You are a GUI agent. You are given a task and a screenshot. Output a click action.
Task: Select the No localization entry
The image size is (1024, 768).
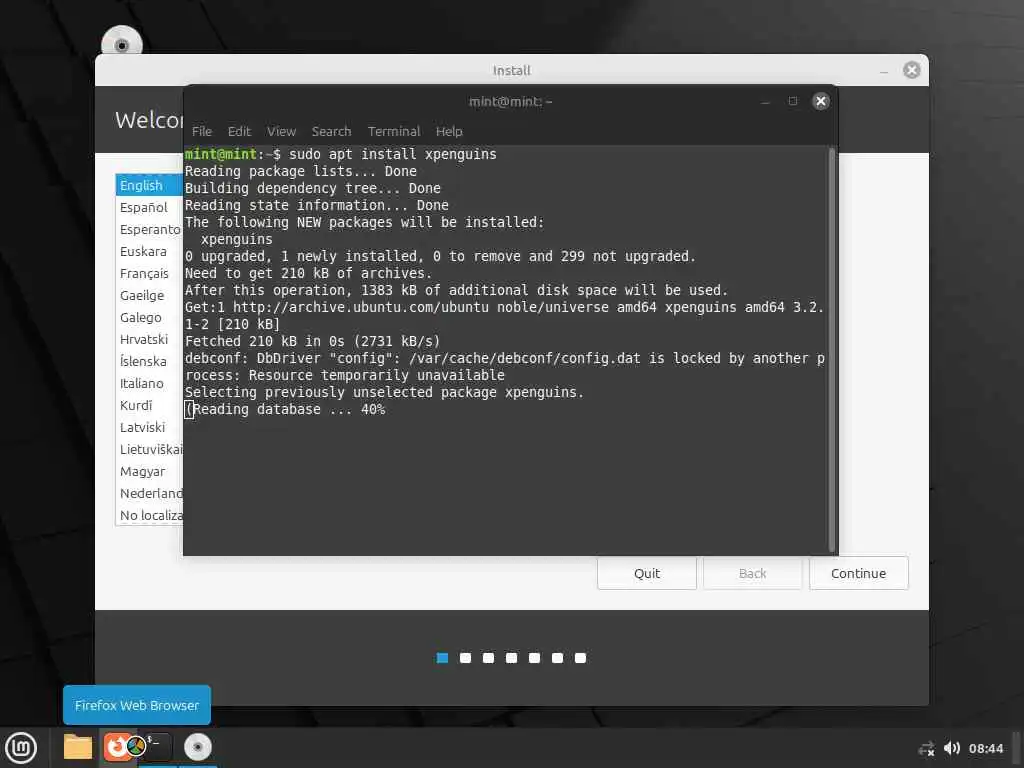(150, 515)
